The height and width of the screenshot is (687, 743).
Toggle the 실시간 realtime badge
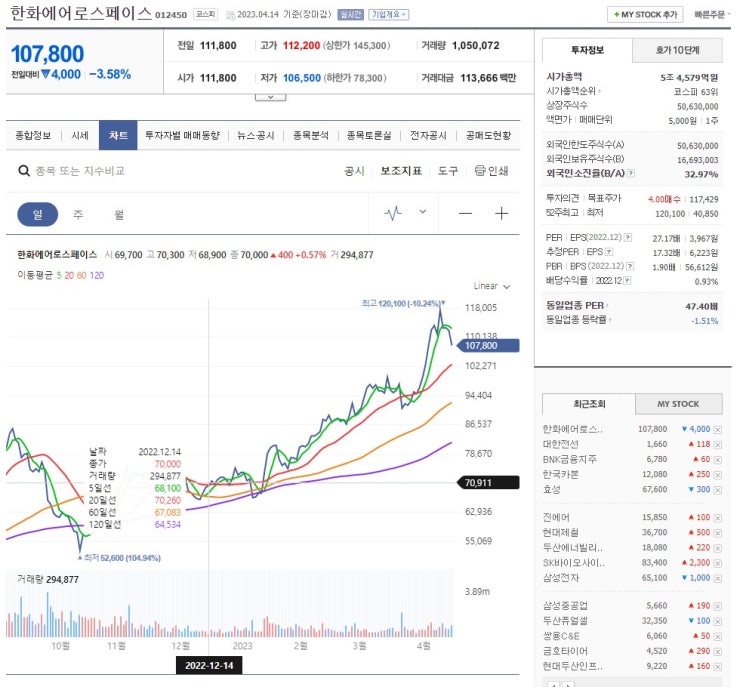click(350, 15)
